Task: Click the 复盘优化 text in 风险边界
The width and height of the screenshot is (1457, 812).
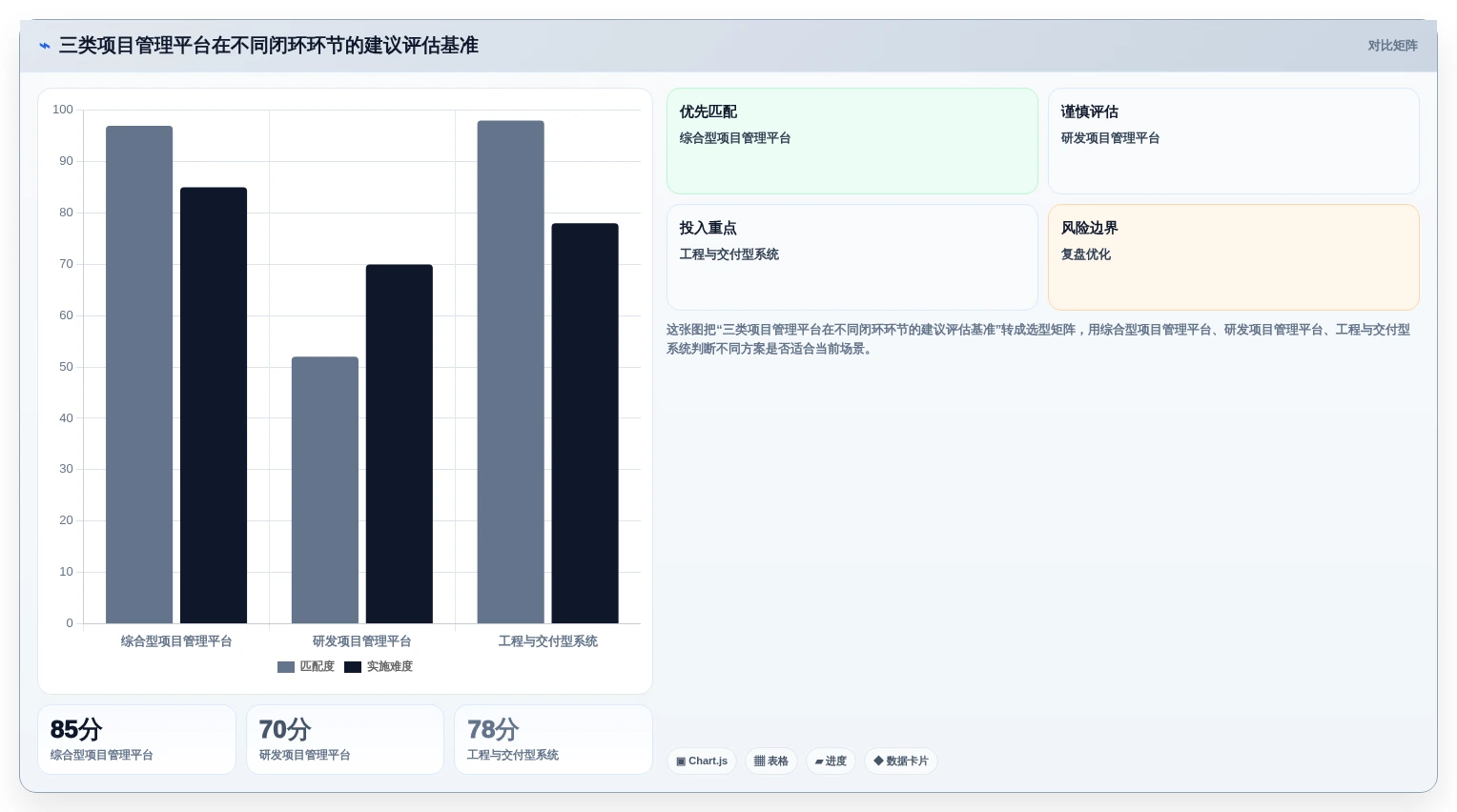Action: coord(1086,254)
